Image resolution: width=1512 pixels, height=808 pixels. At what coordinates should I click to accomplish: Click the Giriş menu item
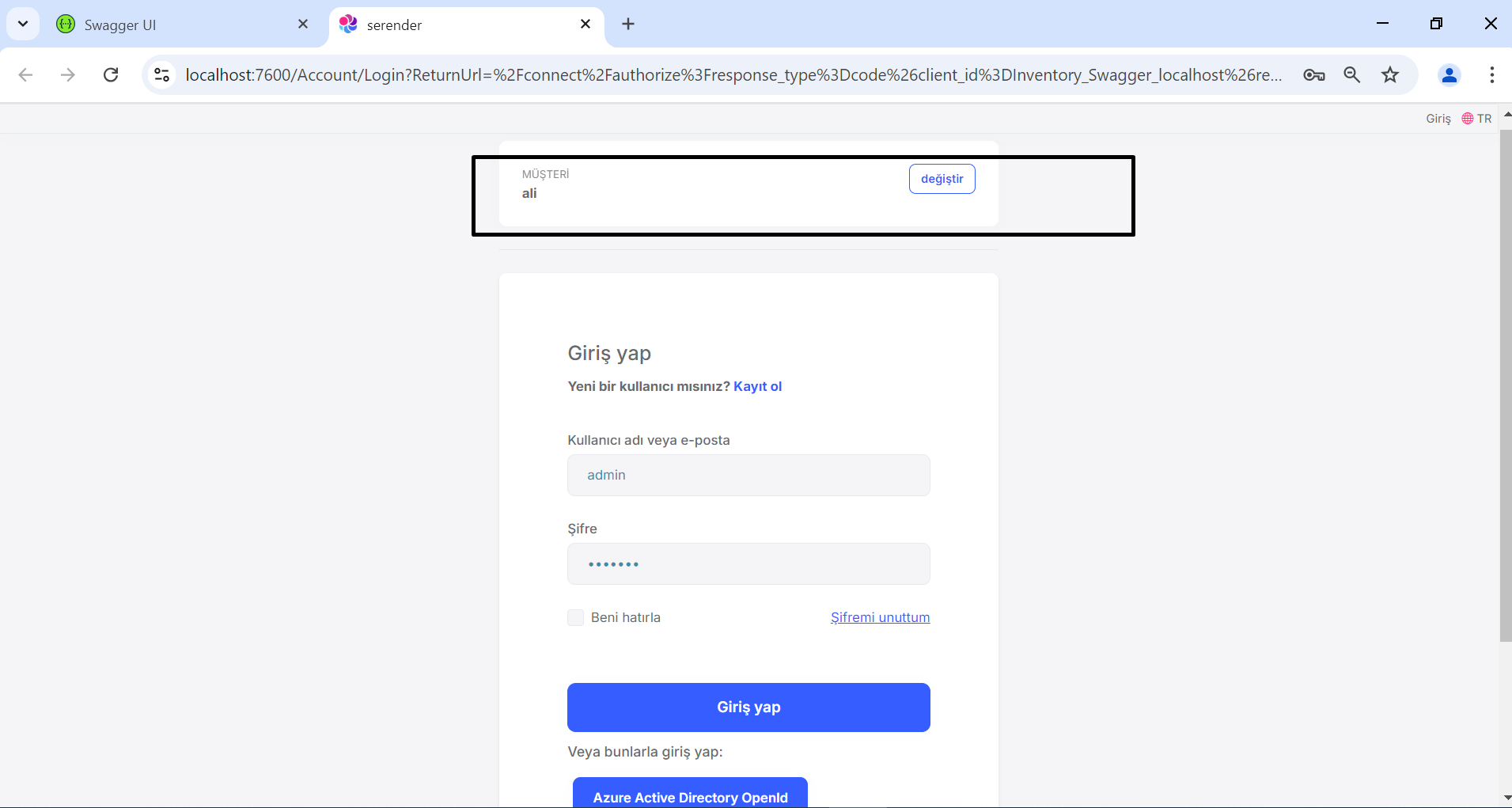coord(1438,119)
